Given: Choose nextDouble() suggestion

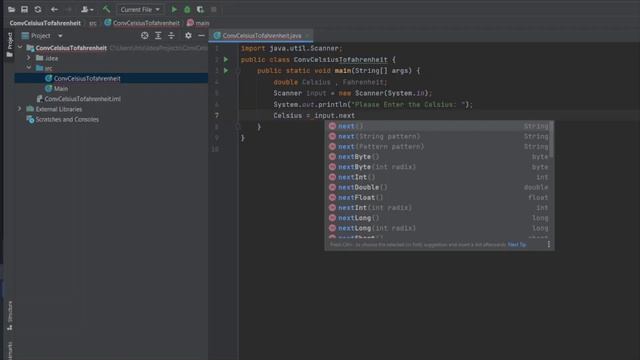Looking at the screenshot, I should pyautogui.click(x=438, y=187).
